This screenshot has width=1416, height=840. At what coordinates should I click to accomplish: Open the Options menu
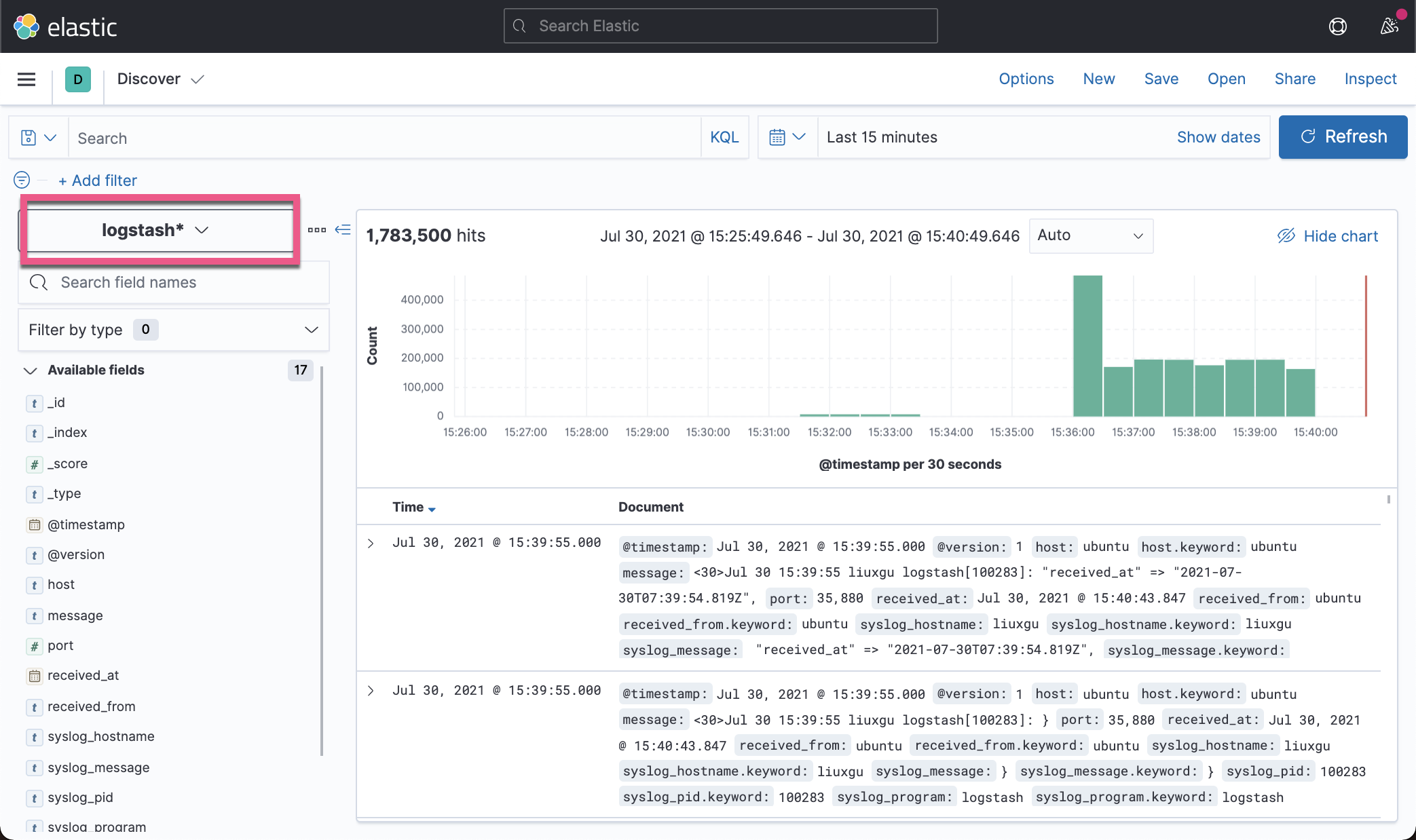click(x=1026, y=79)
